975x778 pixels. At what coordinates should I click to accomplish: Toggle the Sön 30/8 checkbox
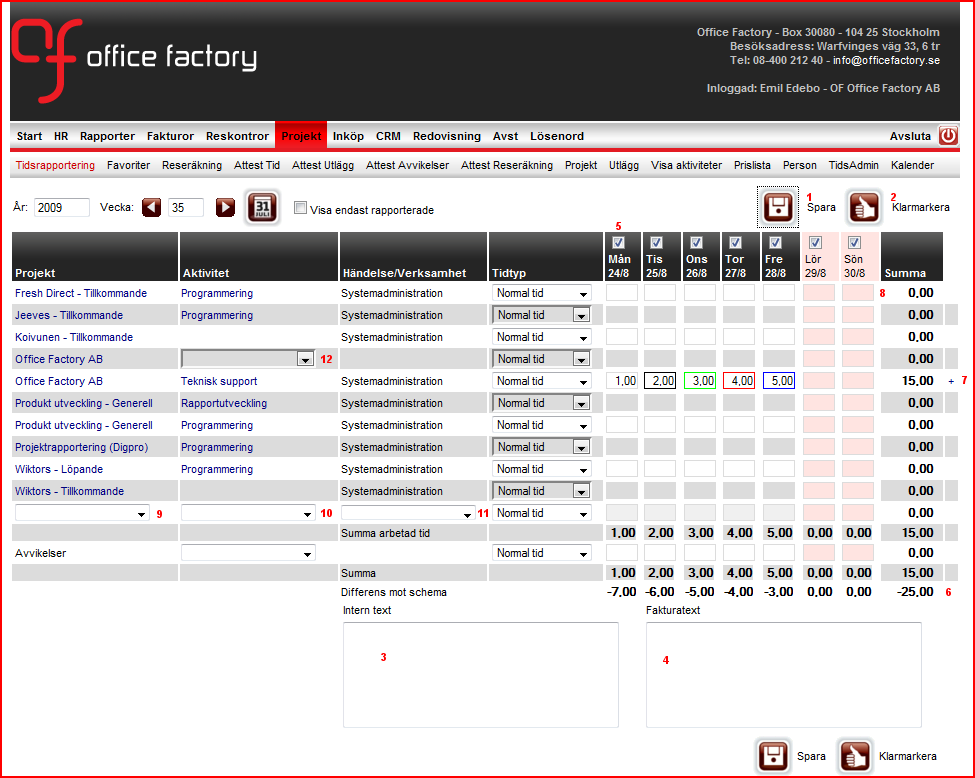854,243
